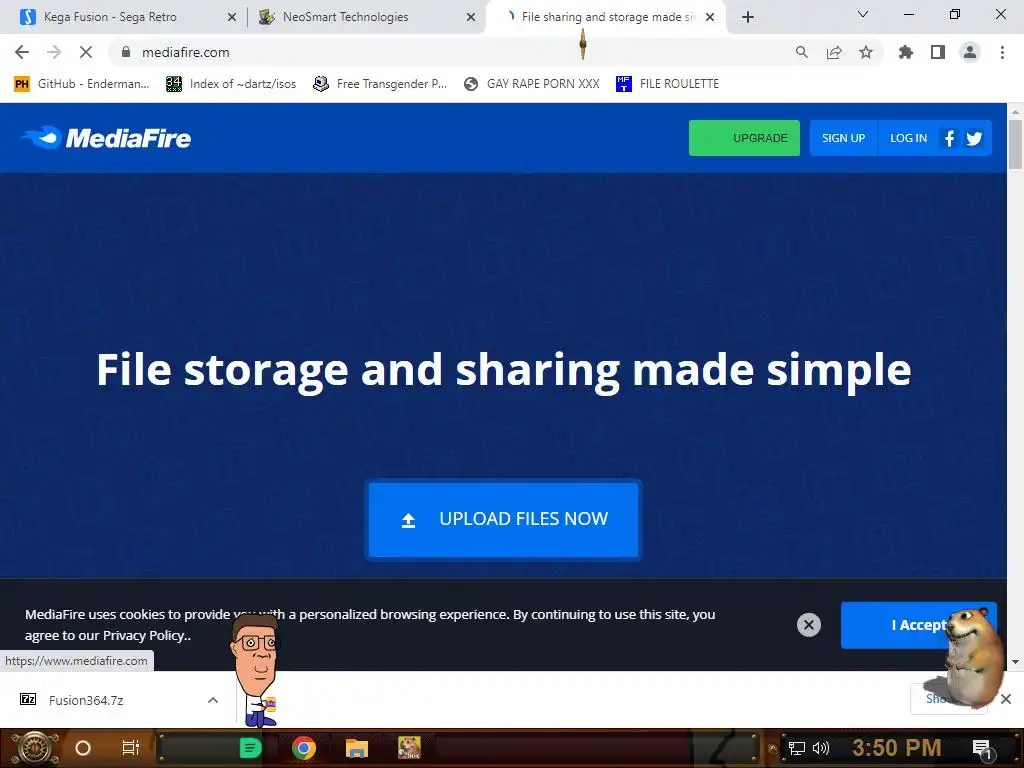1024x768 pixels.
Task: Click UPLOAD FILES NOW
Action: (504, 520)
